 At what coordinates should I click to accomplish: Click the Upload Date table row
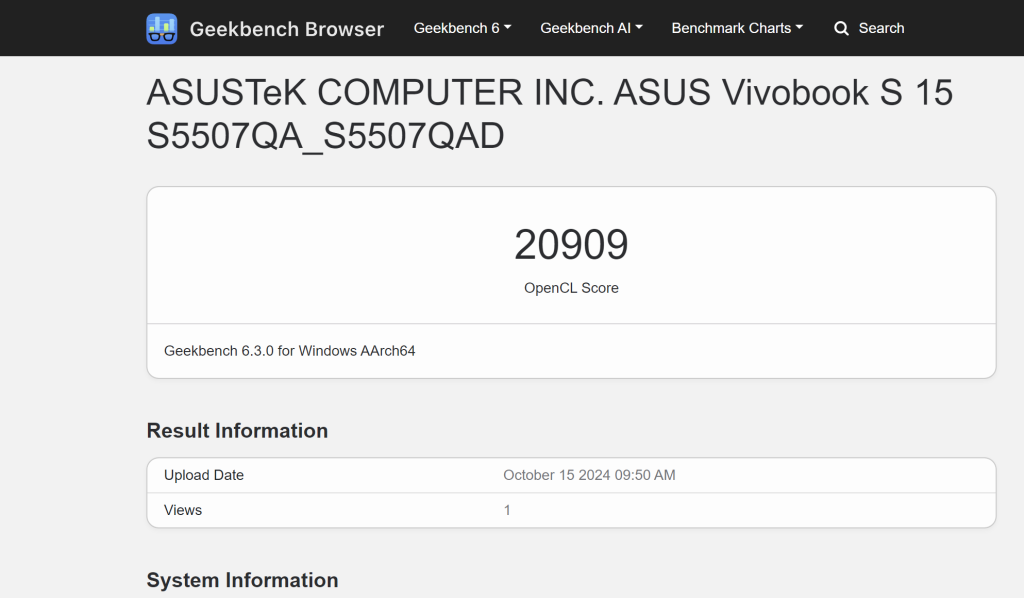571,475
